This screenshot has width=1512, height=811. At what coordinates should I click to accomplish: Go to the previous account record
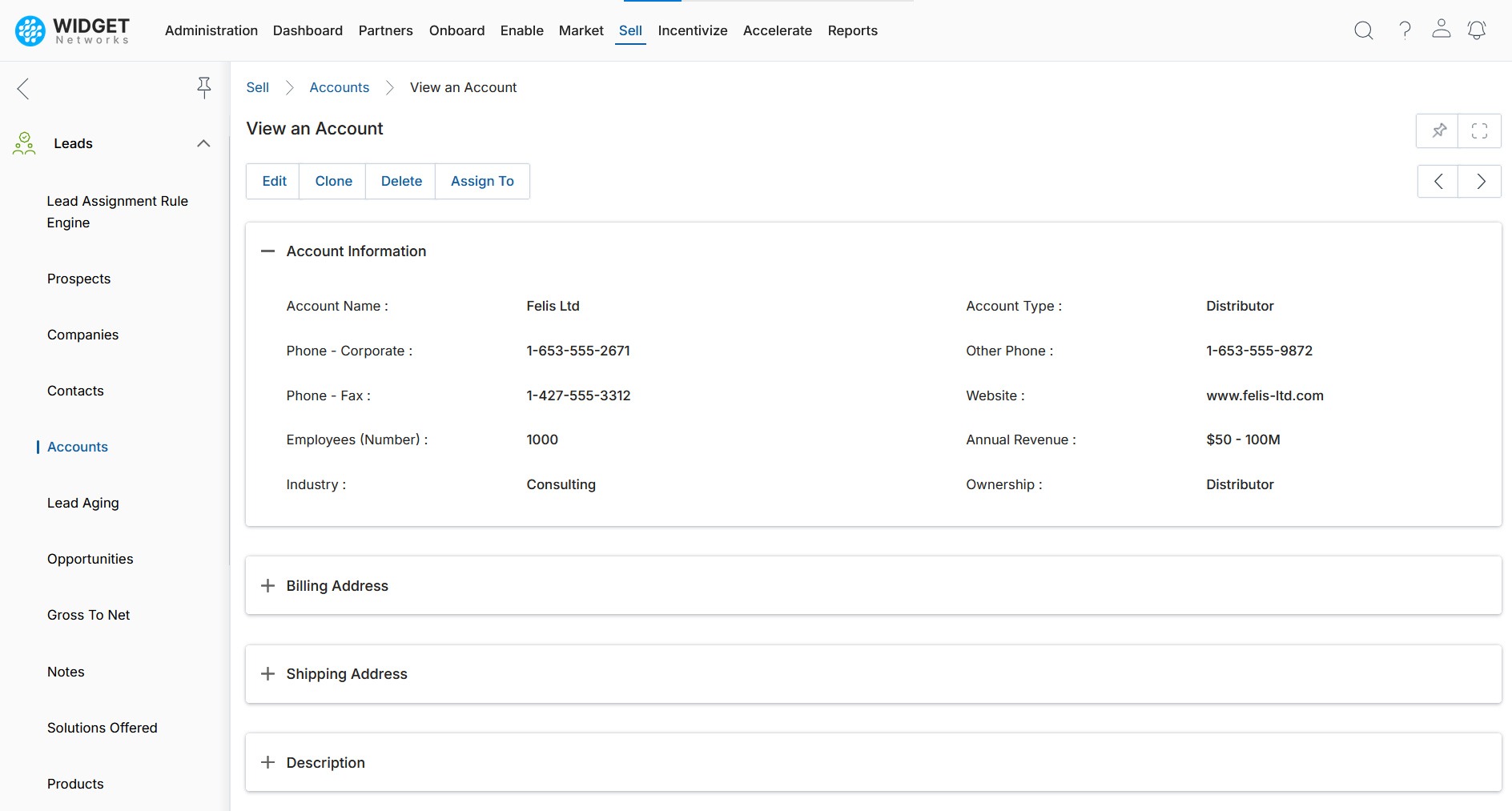tap(1438, 182)
